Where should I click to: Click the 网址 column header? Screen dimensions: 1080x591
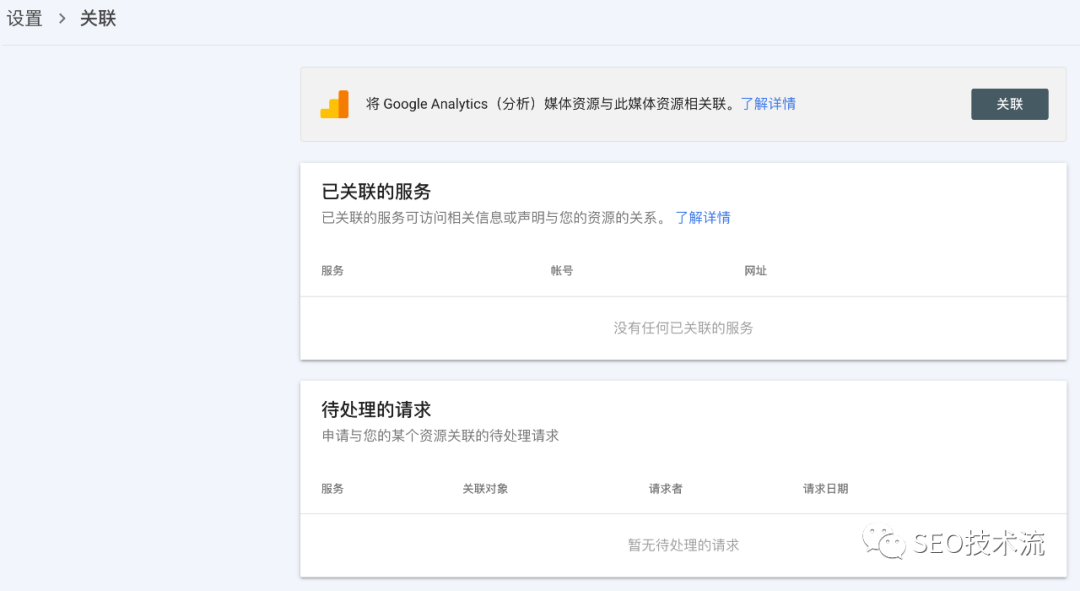point(755,271)
